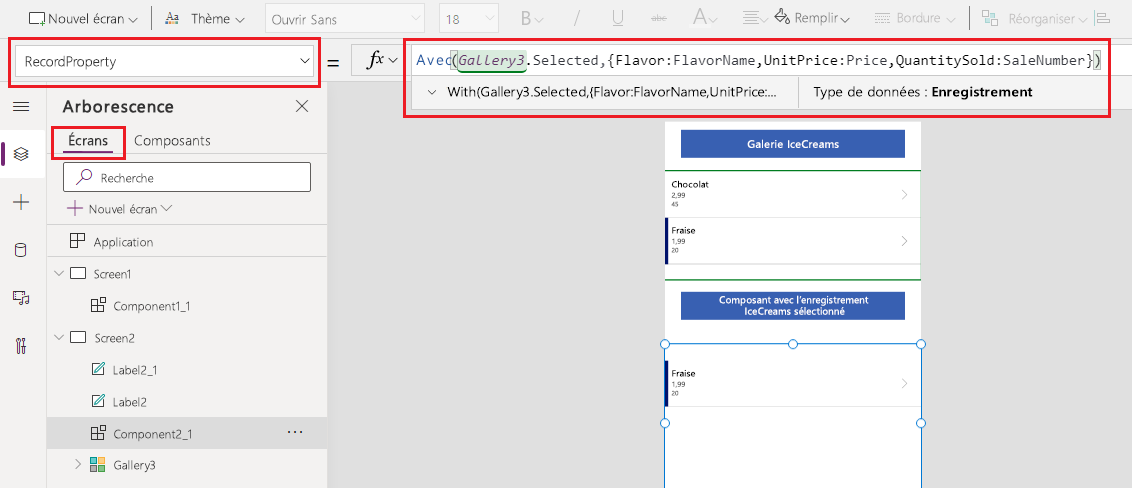Image resolution: width=1132 pixels, height=488 pixels.
Task: Expand the Gallery3 node
Action: [x=78, y=465]
